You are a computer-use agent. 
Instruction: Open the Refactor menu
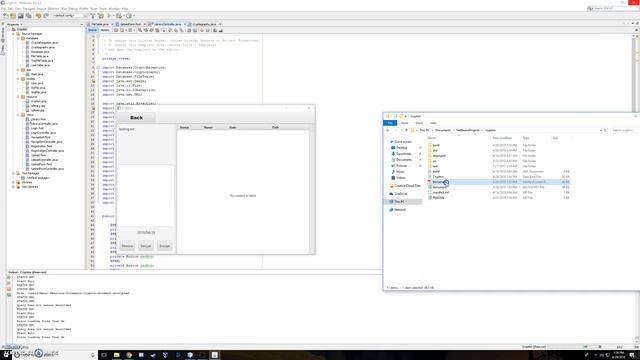53,9
